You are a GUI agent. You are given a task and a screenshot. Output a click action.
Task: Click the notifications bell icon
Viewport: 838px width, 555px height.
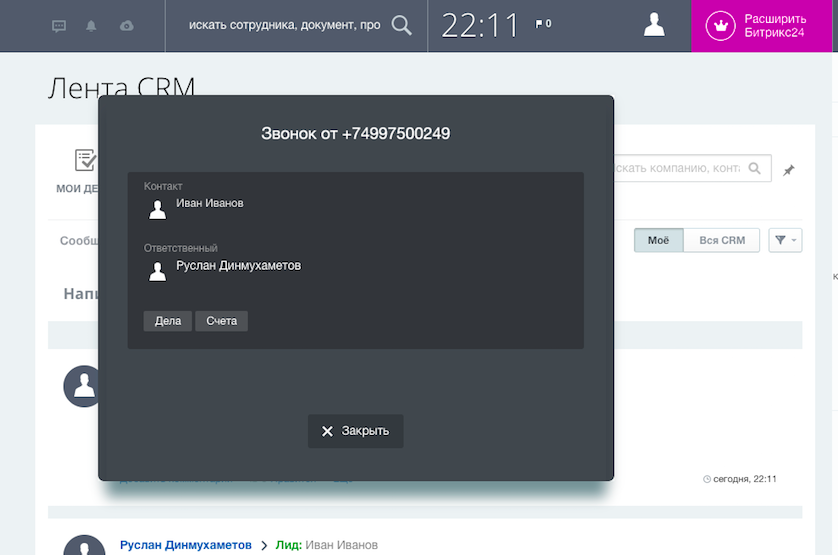tap(92, 26)
